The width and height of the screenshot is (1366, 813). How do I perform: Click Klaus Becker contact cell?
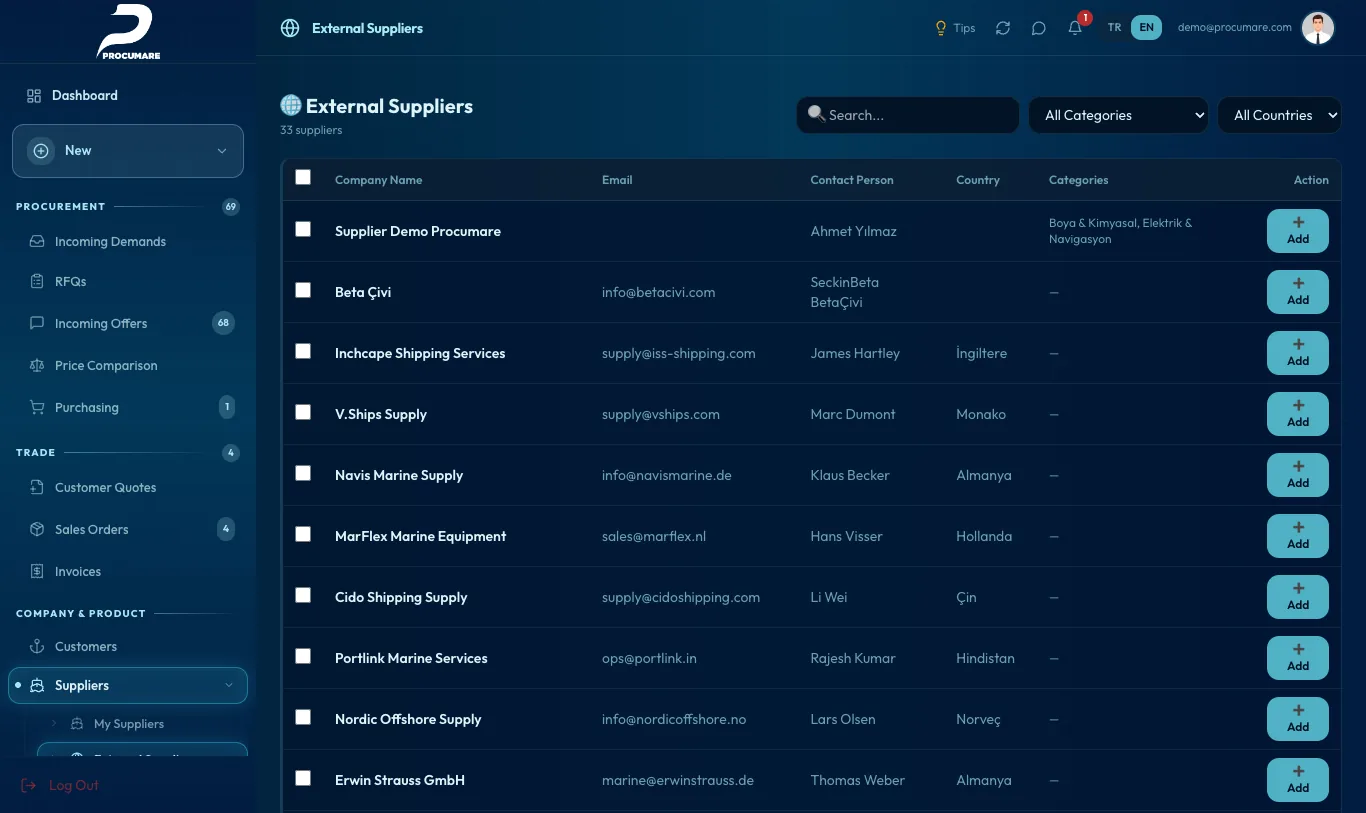849,475
